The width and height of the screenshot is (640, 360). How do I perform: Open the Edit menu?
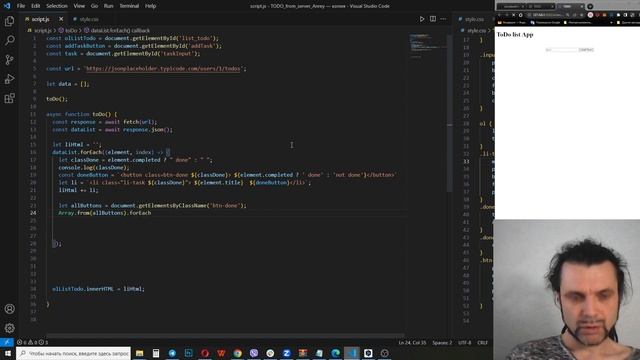coord(36,6)
